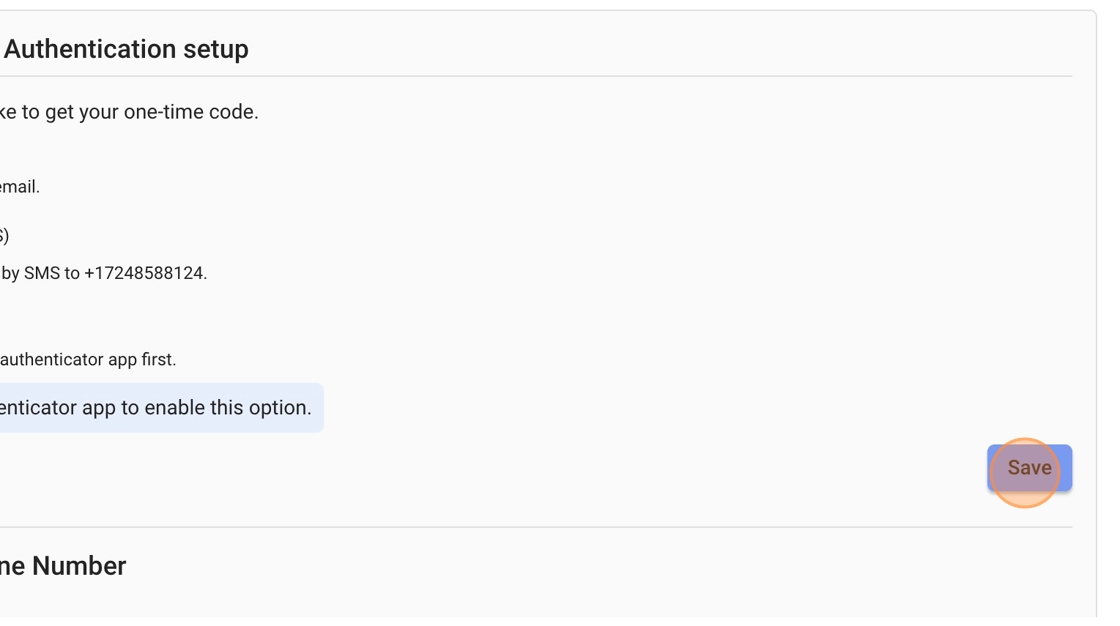Click the one-time code instruction text
The image size is (1120, 626).
tap(129, 112)
